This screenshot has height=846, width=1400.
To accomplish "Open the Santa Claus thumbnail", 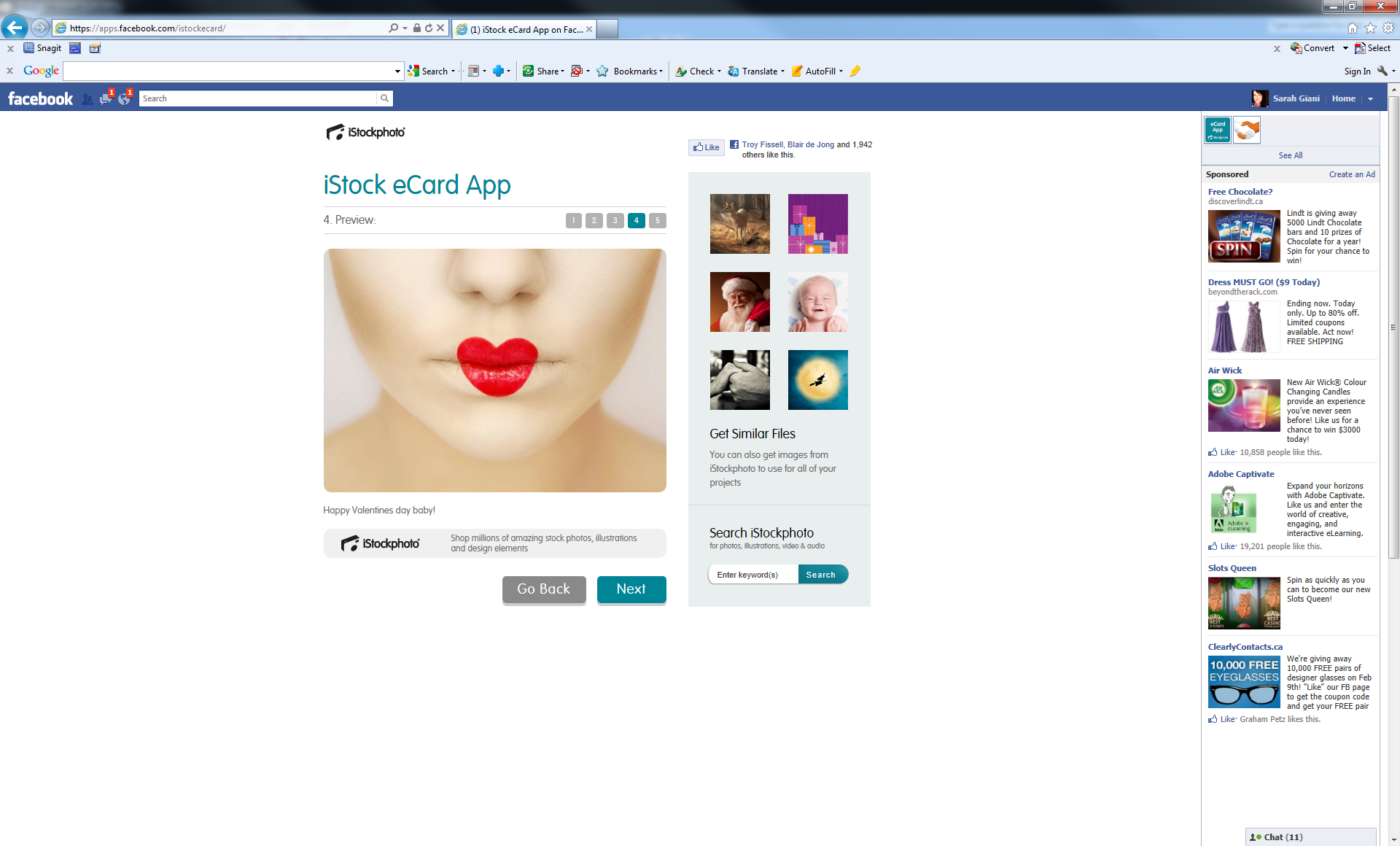I will pos(739,302).
